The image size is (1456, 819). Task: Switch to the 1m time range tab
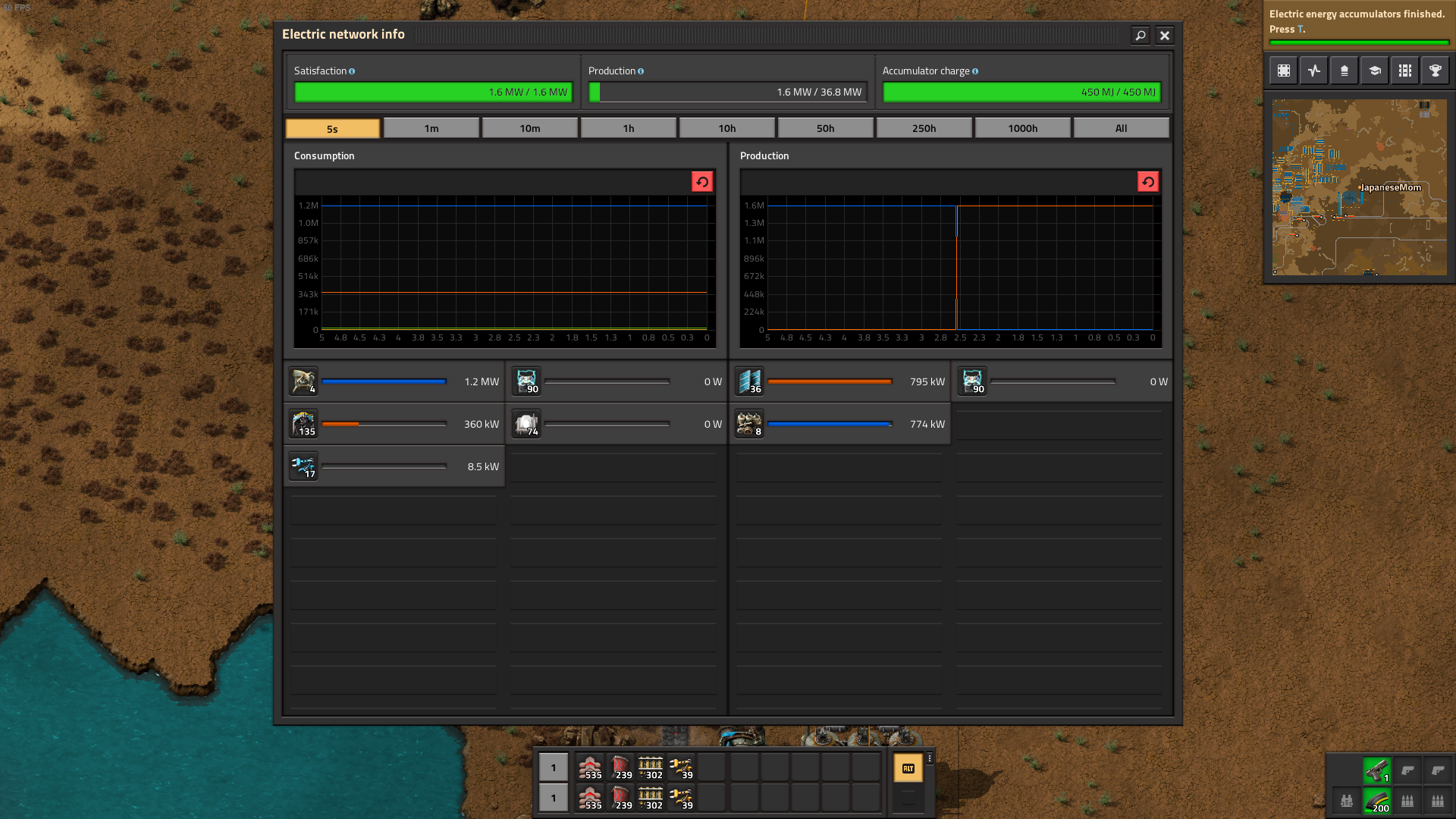tap(431, 128)
